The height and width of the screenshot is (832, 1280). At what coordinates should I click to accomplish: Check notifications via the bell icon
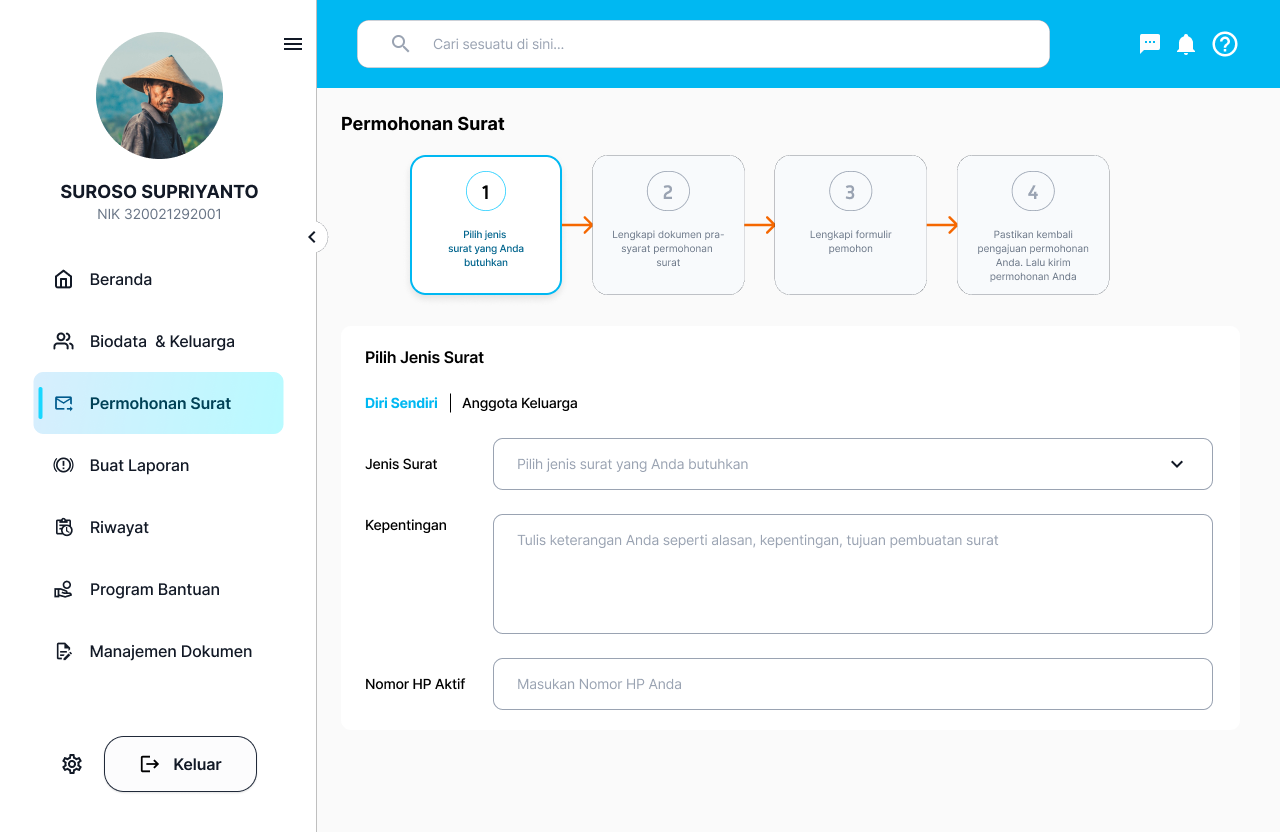pyautogui.click(x=1185, y=44)
